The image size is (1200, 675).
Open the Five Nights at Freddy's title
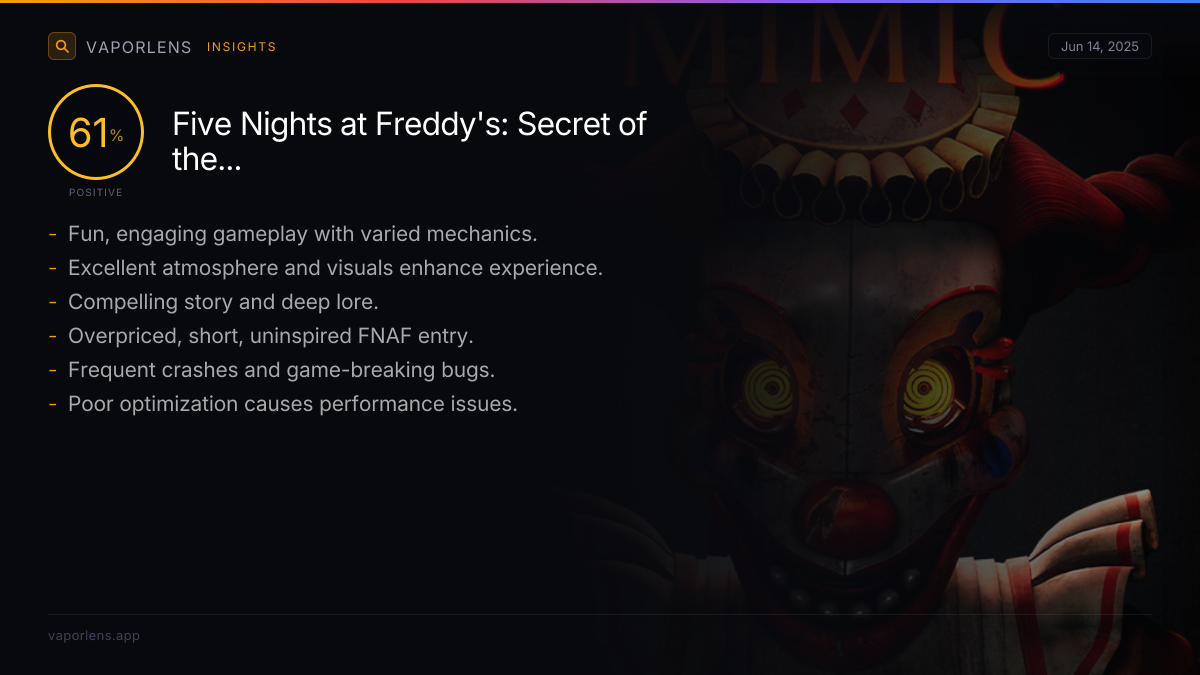click(x=409, y=140)
